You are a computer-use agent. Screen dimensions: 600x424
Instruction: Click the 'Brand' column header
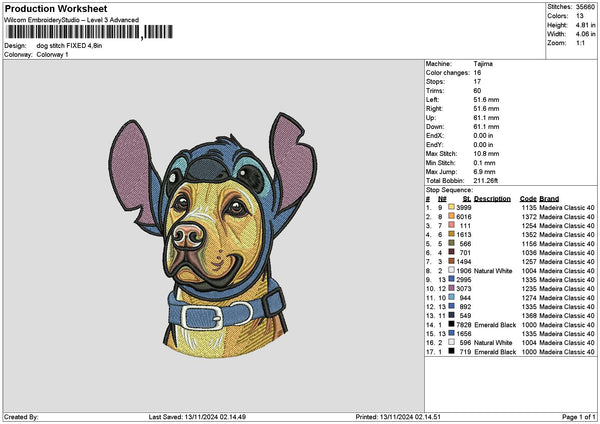click(x=549, y=199)
